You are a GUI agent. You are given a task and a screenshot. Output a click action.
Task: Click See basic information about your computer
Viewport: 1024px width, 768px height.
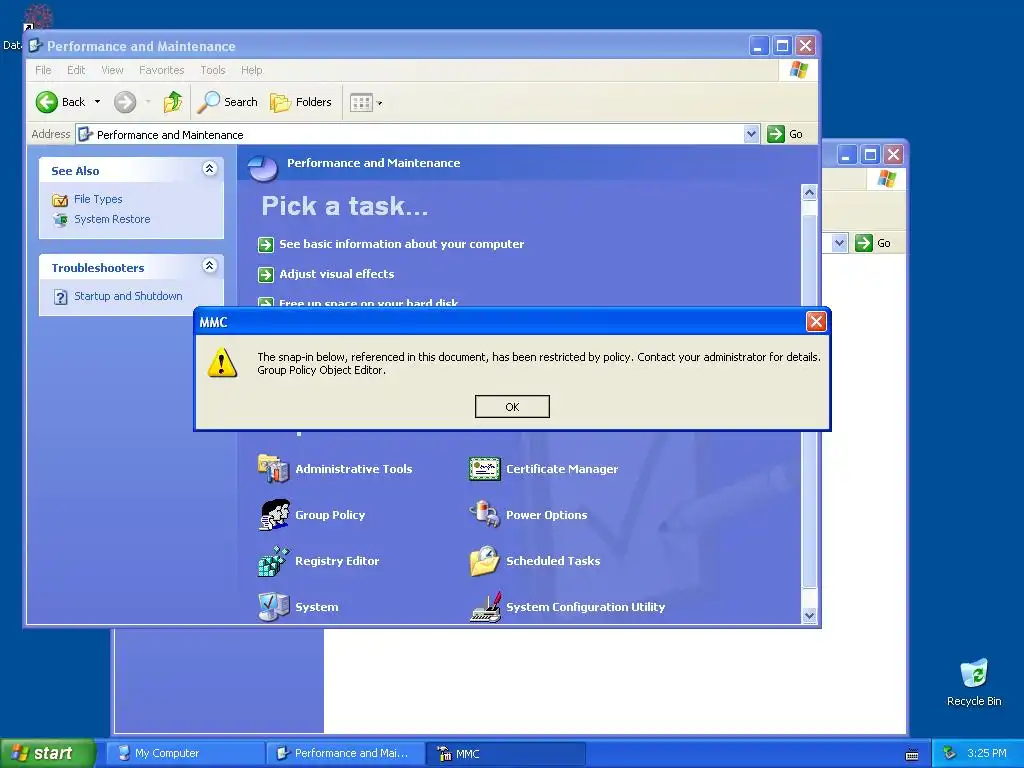click(401, 244)
